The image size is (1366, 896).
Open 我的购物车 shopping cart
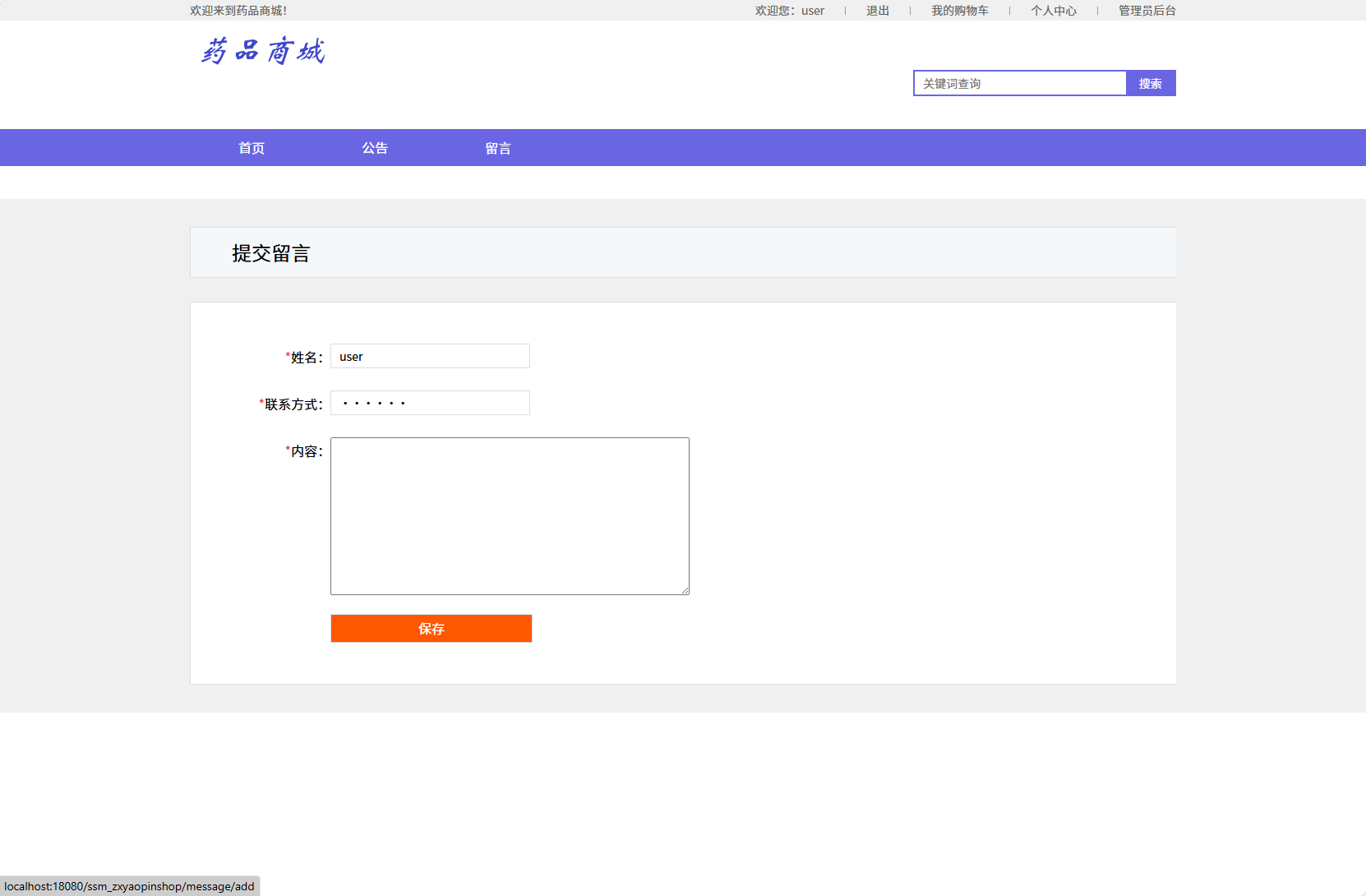tap(960, 11)
